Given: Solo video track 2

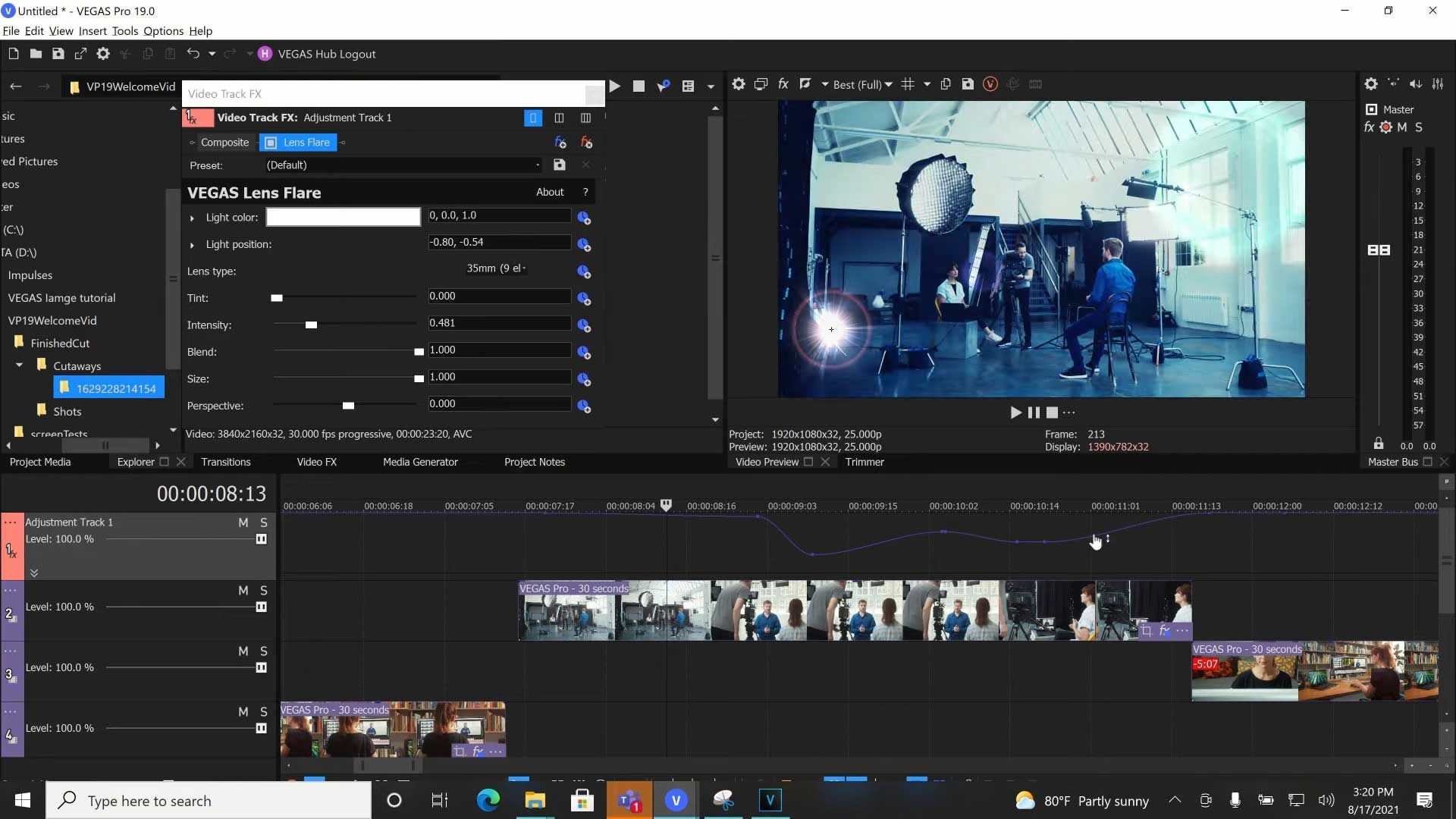Looking at the screenshot, I should 264,591.
